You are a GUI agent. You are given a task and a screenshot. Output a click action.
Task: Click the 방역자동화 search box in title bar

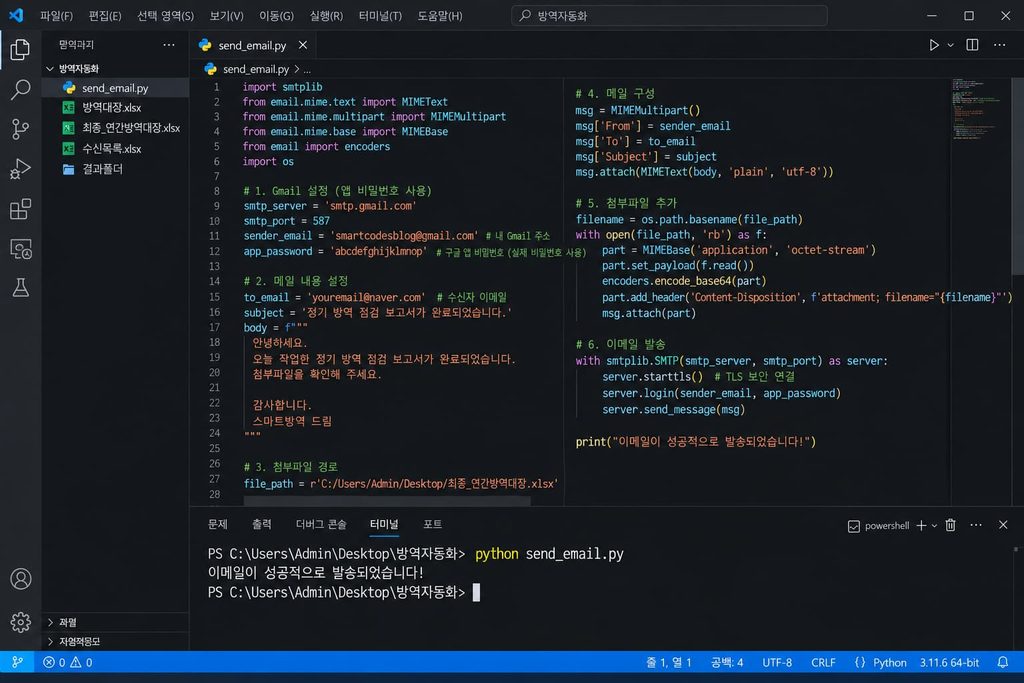pos(669,16)
